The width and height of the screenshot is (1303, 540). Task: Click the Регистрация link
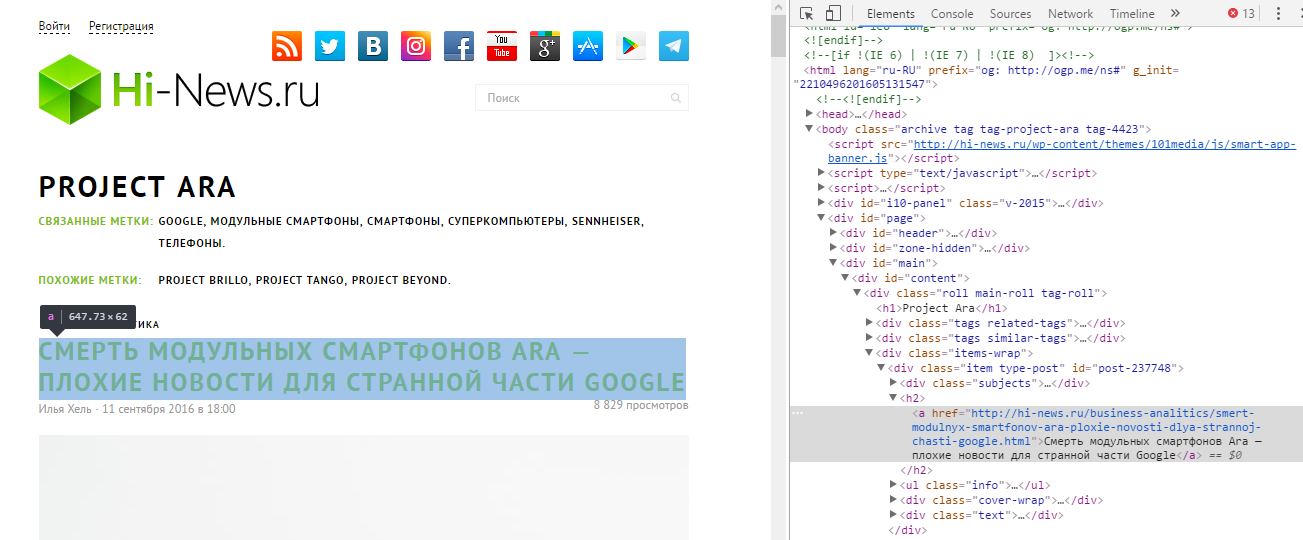tap(121, 26)
